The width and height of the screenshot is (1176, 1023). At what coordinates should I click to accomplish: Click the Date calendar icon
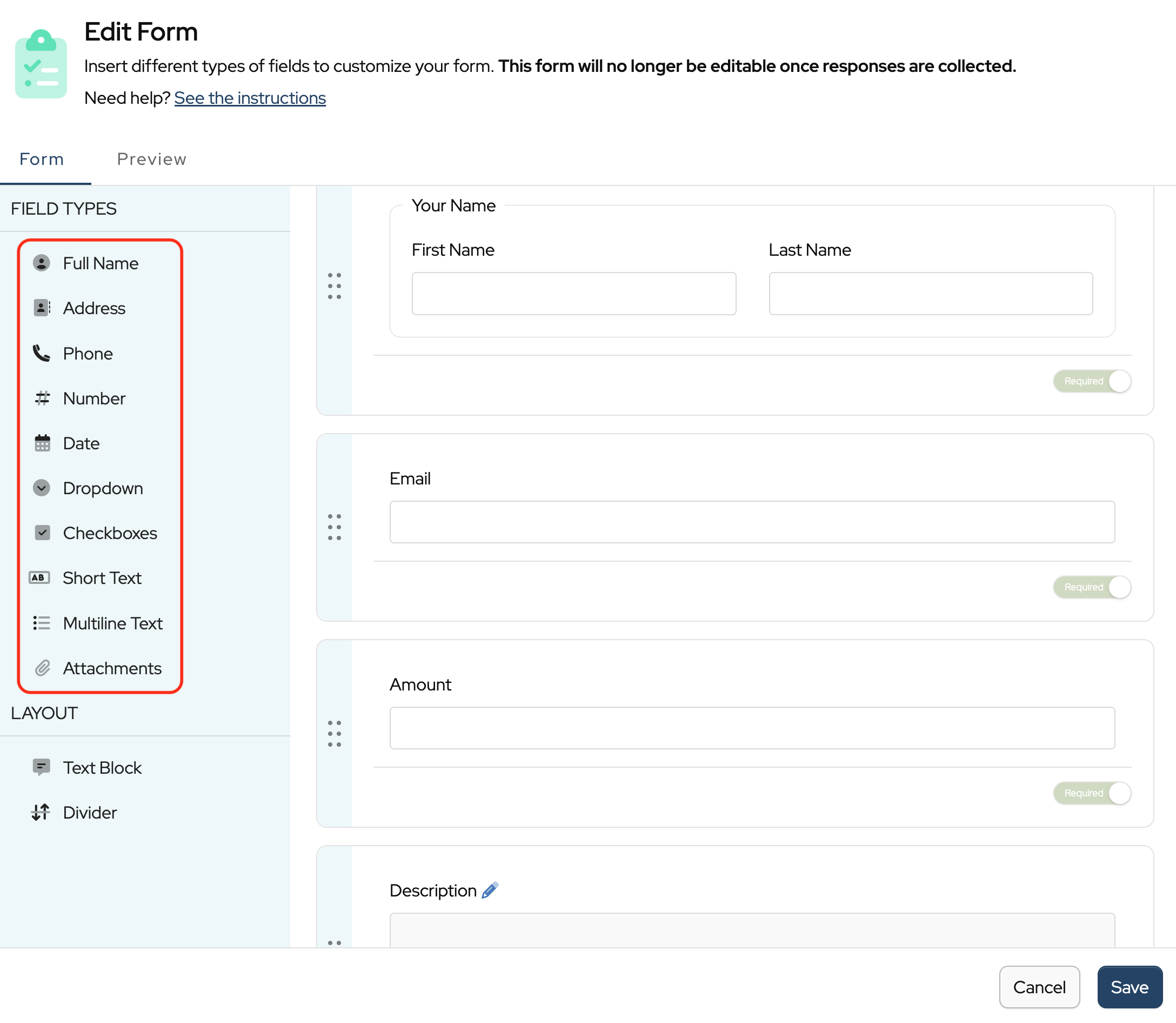coord(42,443)
